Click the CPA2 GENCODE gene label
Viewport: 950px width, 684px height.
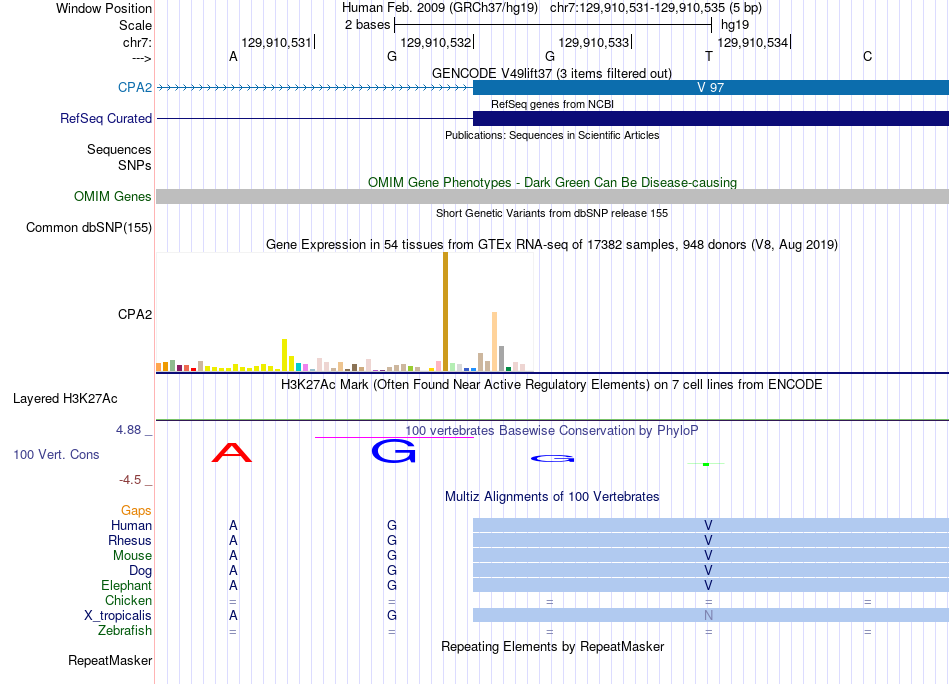[x=135, y=87]
